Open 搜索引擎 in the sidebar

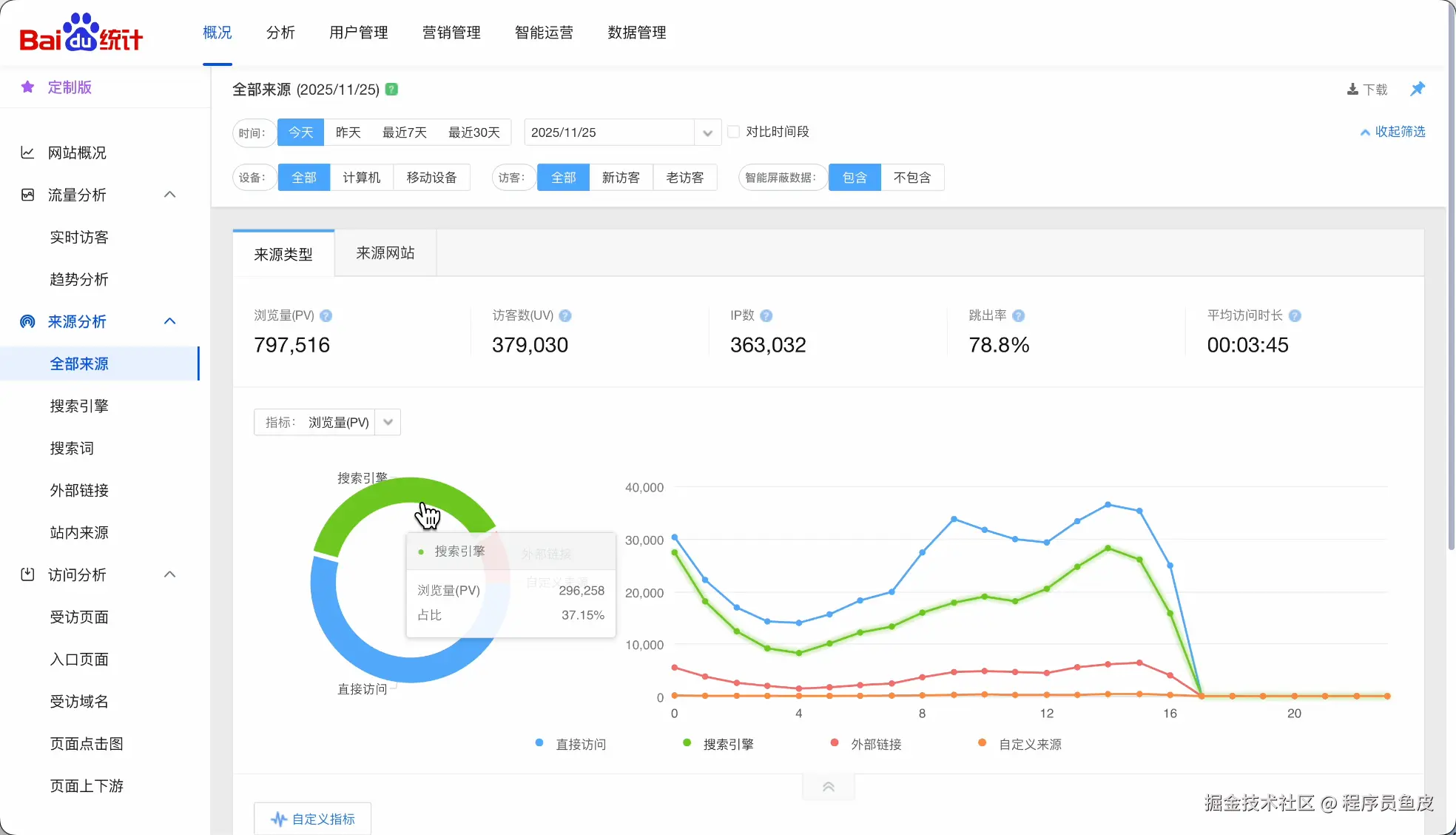pos(79,406)
